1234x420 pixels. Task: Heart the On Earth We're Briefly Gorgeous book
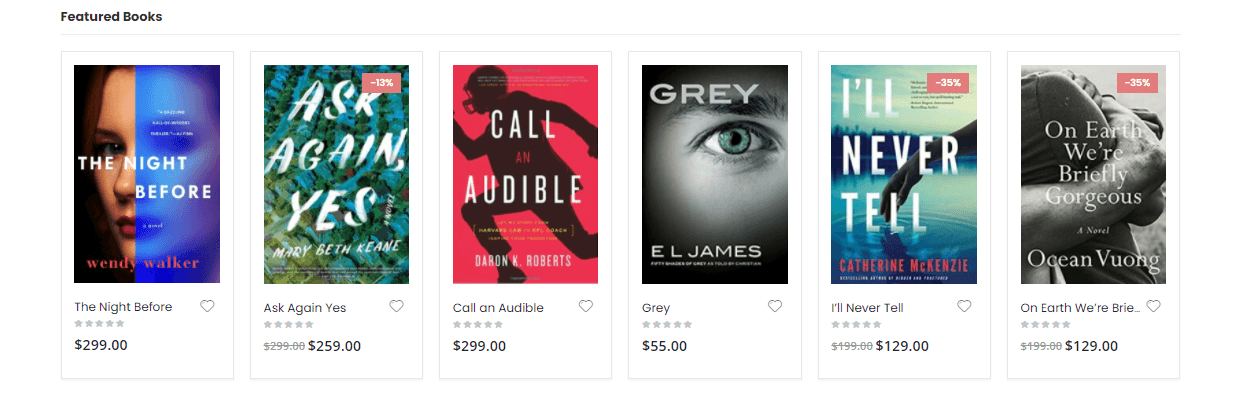coord(1153,306)
